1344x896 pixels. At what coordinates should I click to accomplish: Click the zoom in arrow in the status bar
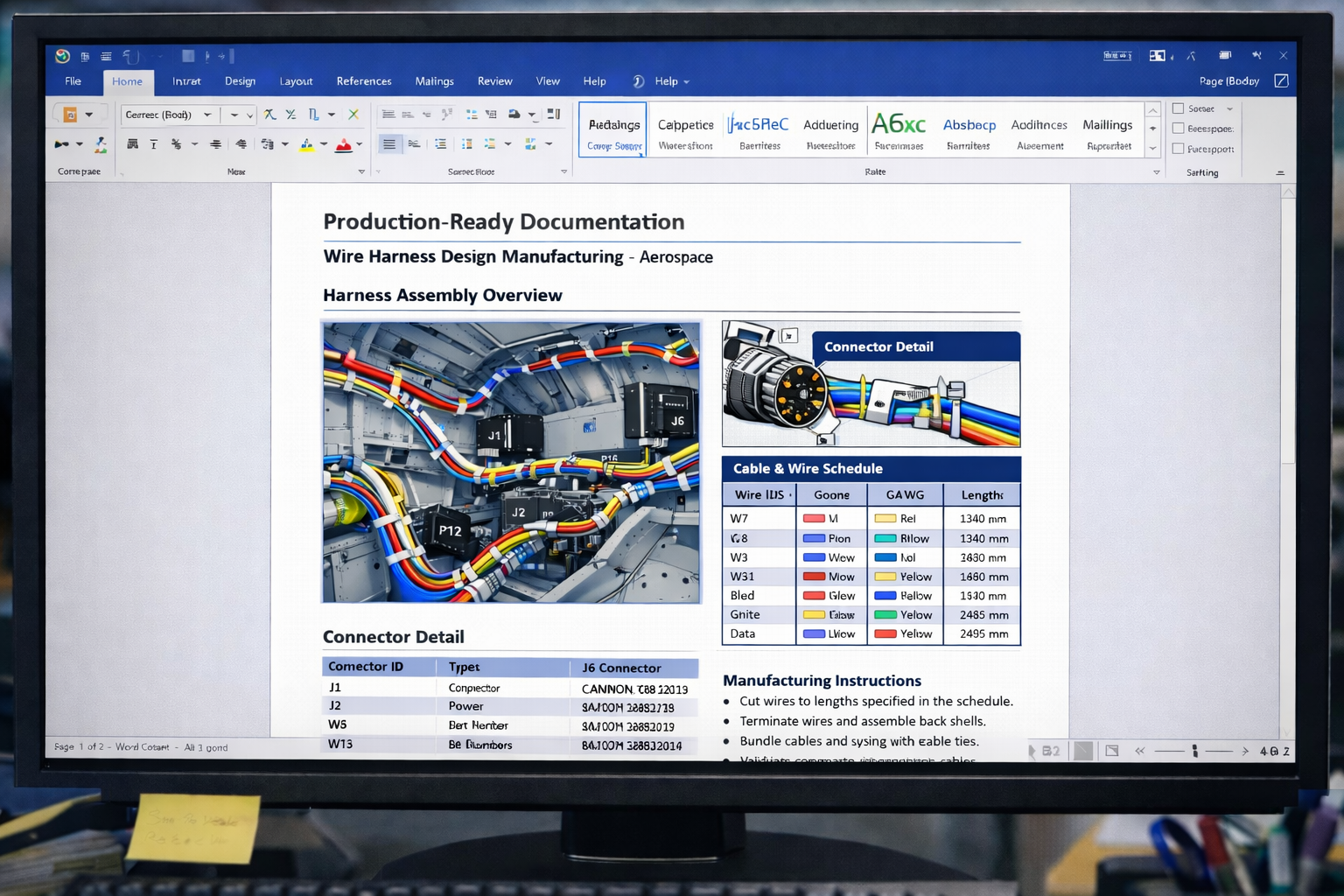[1245, 751]
